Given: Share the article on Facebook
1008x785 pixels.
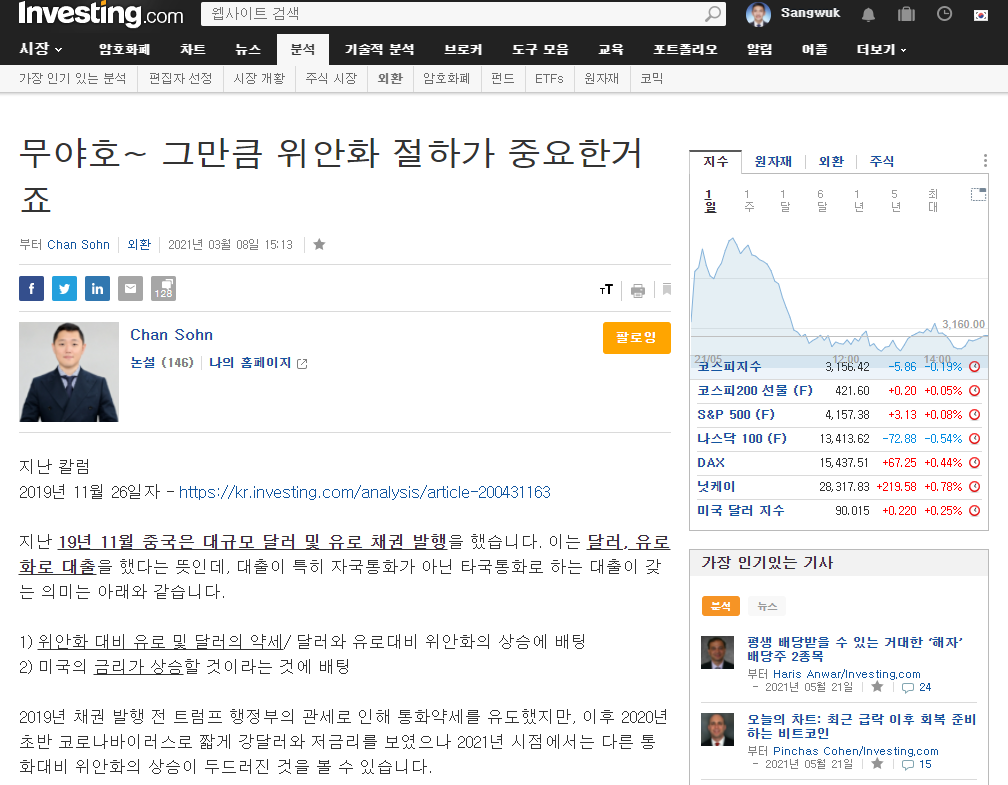Looking at the screenshot, I should click(x=31, y=288).
